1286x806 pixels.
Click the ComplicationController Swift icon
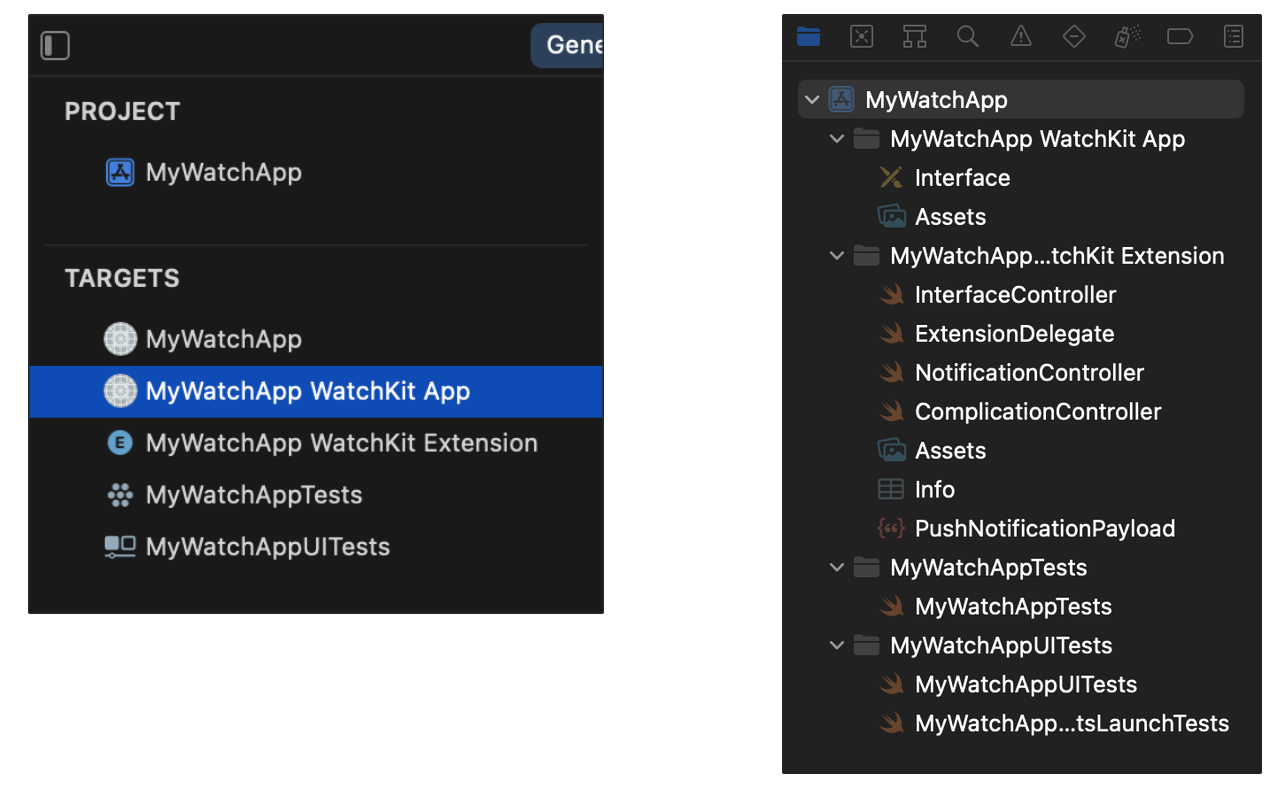[891, 412]
